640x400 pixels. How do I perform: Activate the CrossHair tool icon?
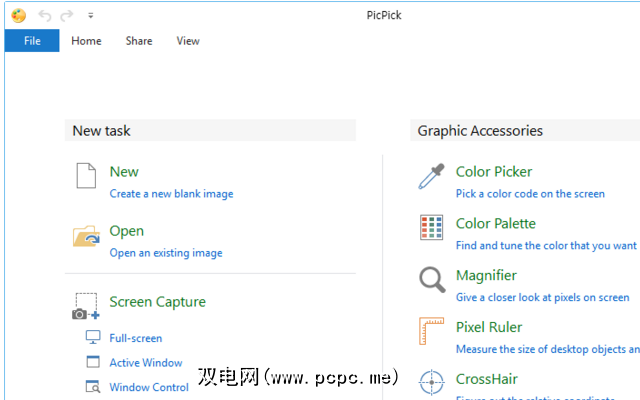[x=431, y=382]
